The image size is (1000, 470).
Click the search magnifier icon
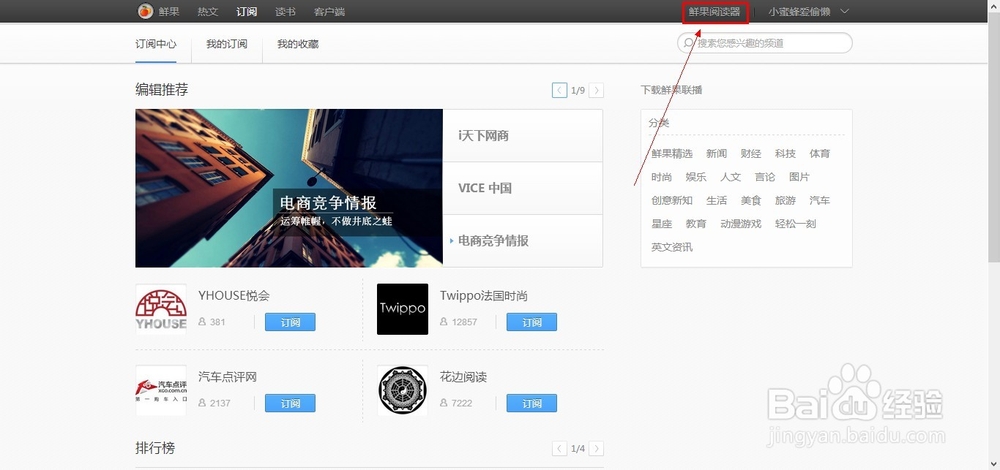coord(688,43)
